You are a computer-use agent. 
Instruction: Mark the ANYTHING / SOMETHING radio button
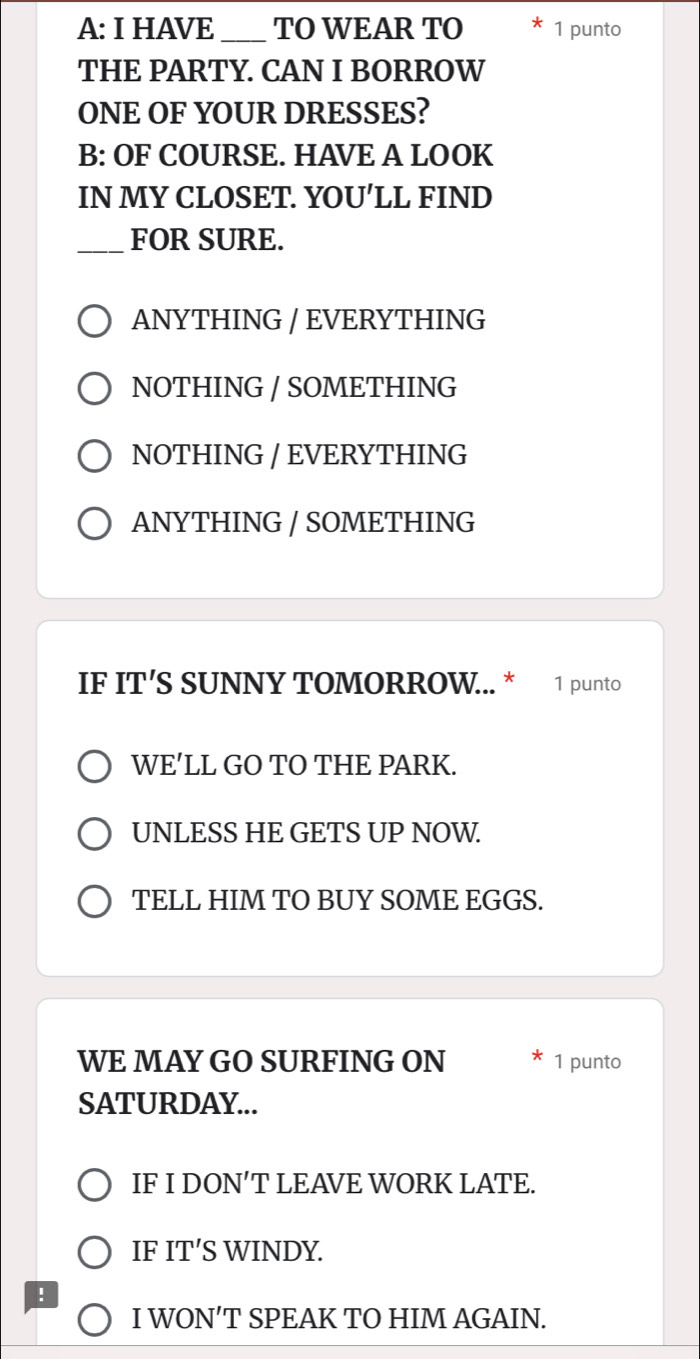point(95,523)
